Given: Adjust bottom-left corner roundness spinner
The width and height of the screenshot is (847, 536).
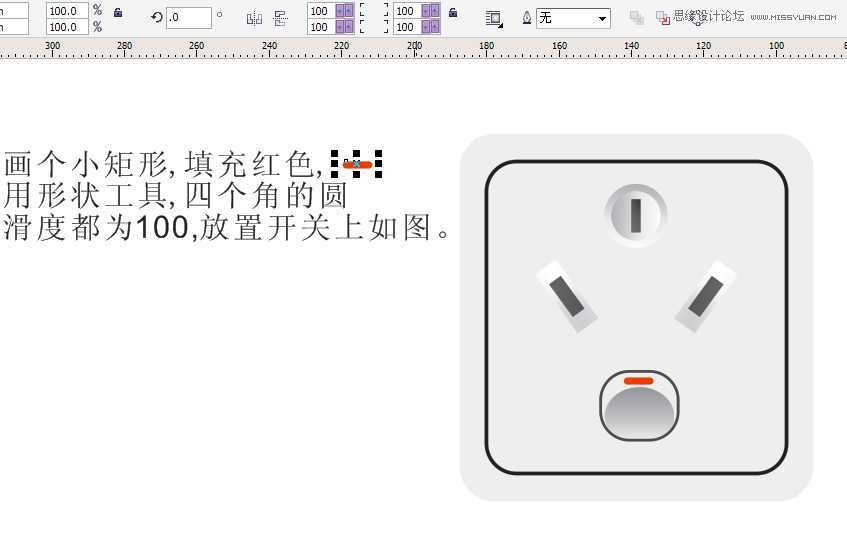Looking at the screenshot, I should [345, 26].
